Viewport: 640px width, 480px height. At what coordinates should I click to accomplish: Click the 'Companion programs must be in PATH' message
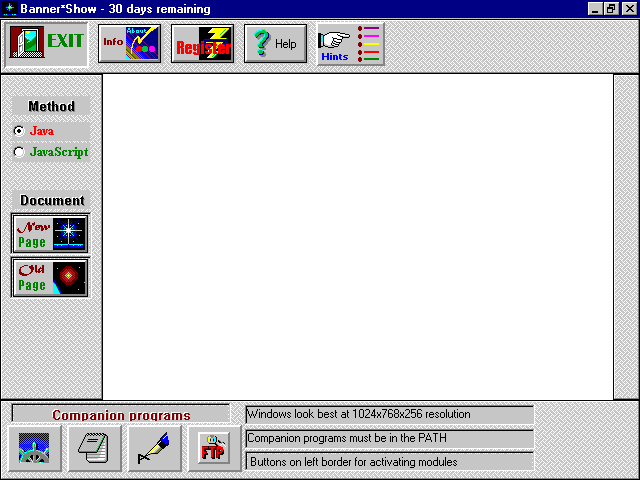pyautogui.click(x=389, y=438)
